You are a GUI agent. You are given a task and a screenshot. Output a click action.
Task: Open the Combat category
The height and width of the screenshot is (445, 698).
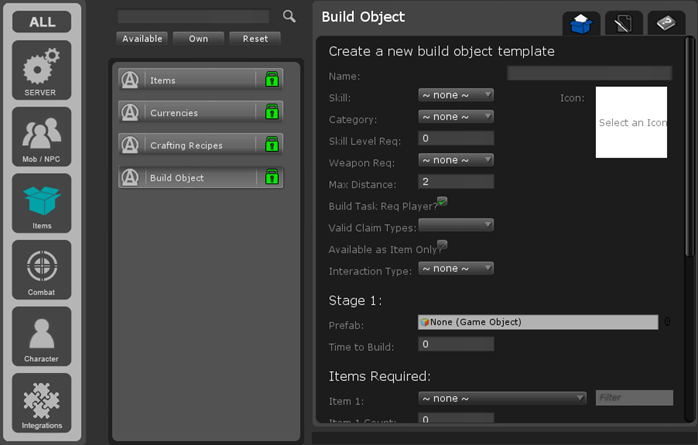pyautogui.click(x=41, y=269)
